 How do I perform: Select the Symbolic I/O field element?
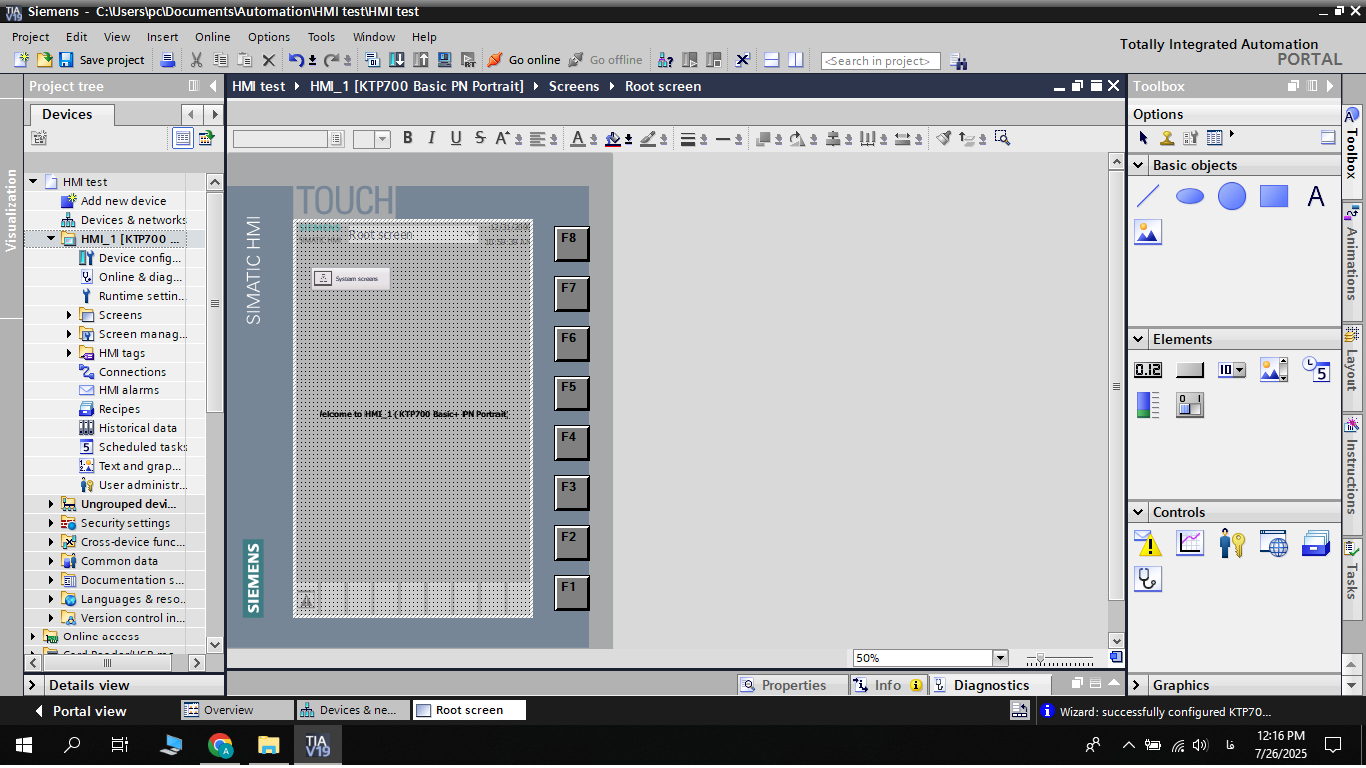point(1232,370)
